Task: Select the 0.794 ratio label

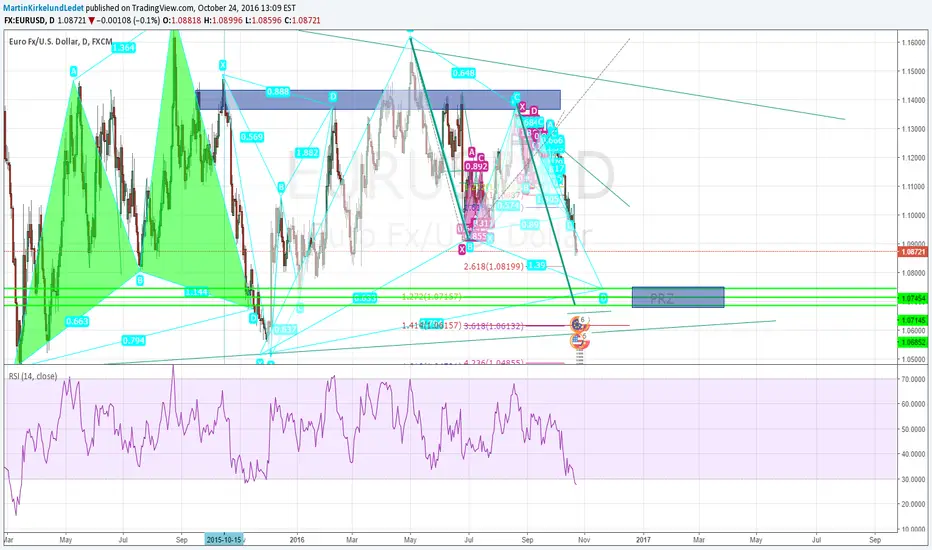Action: [x=133, y=341]
